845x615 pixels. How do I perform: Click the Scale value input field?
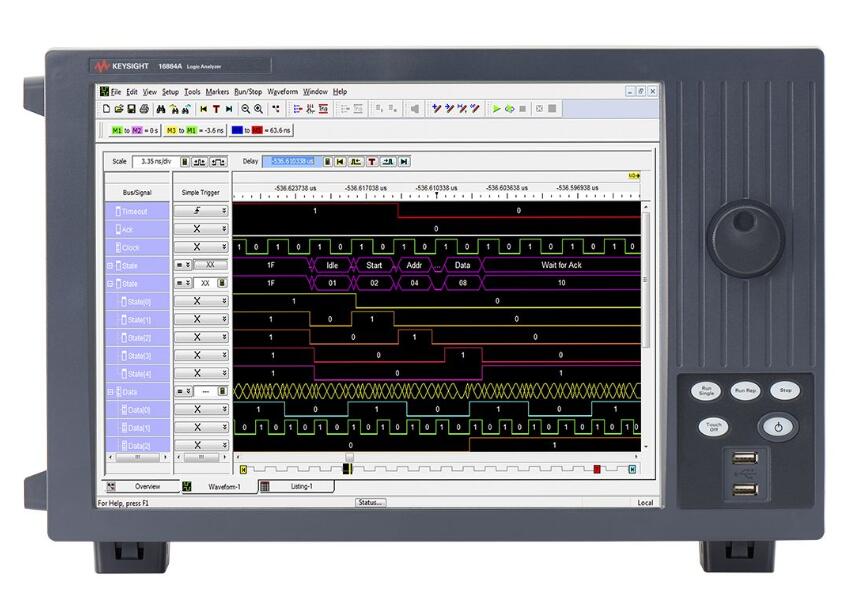coord(154,161)
